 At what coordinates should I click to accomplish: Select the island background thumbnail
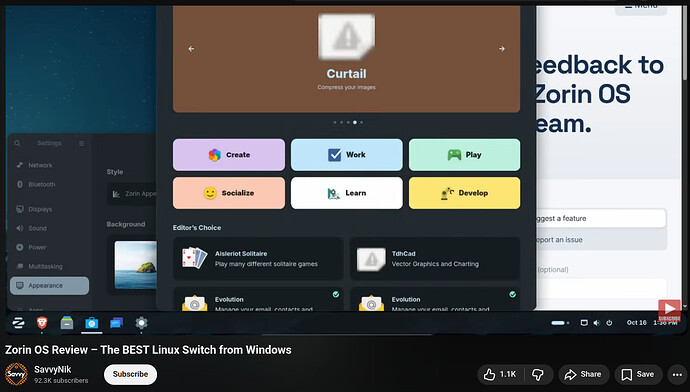pos(136,265)
